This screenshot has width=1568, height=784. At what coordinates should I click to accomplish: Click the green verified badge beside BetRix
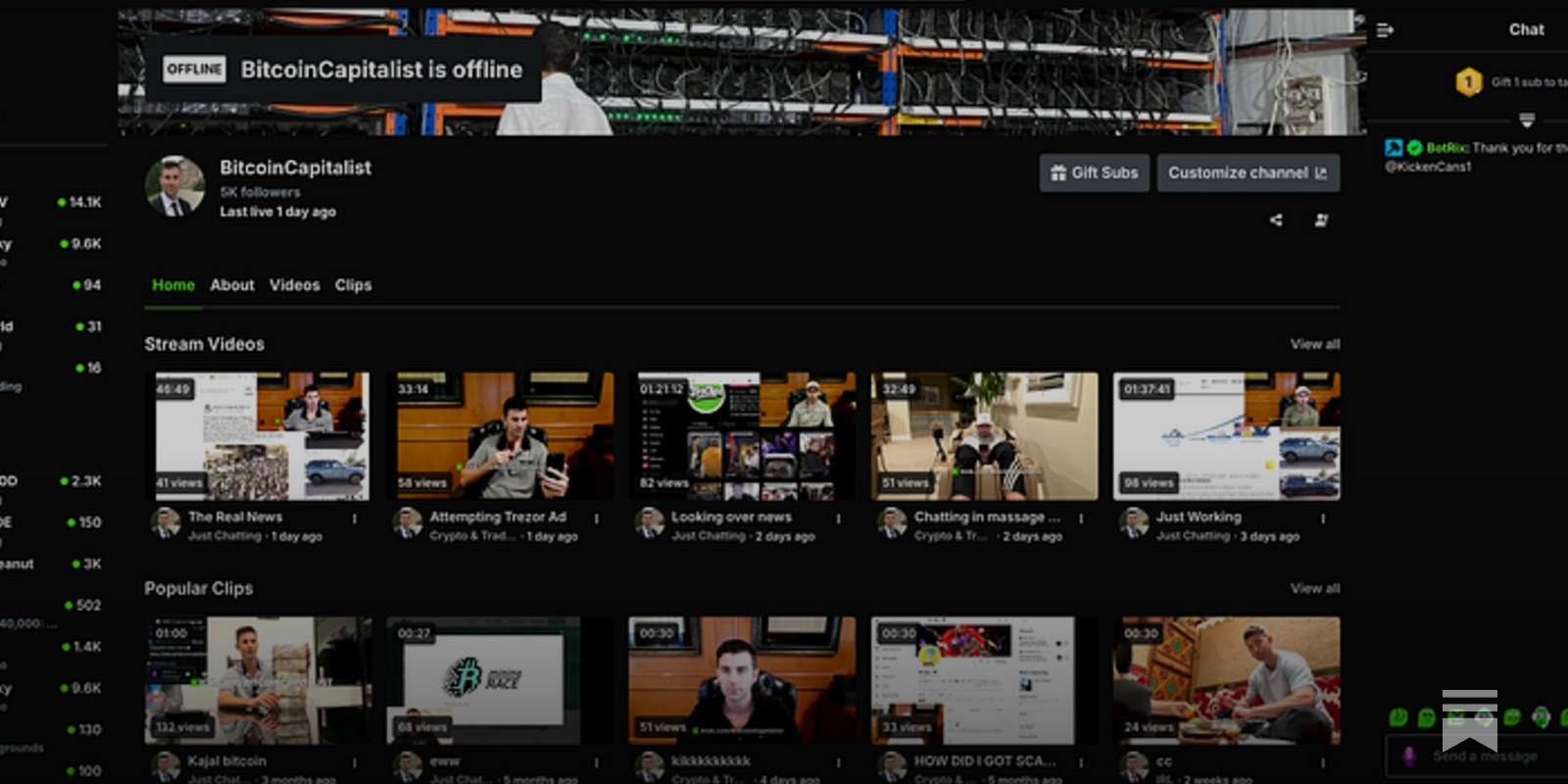click(1414, 148)
